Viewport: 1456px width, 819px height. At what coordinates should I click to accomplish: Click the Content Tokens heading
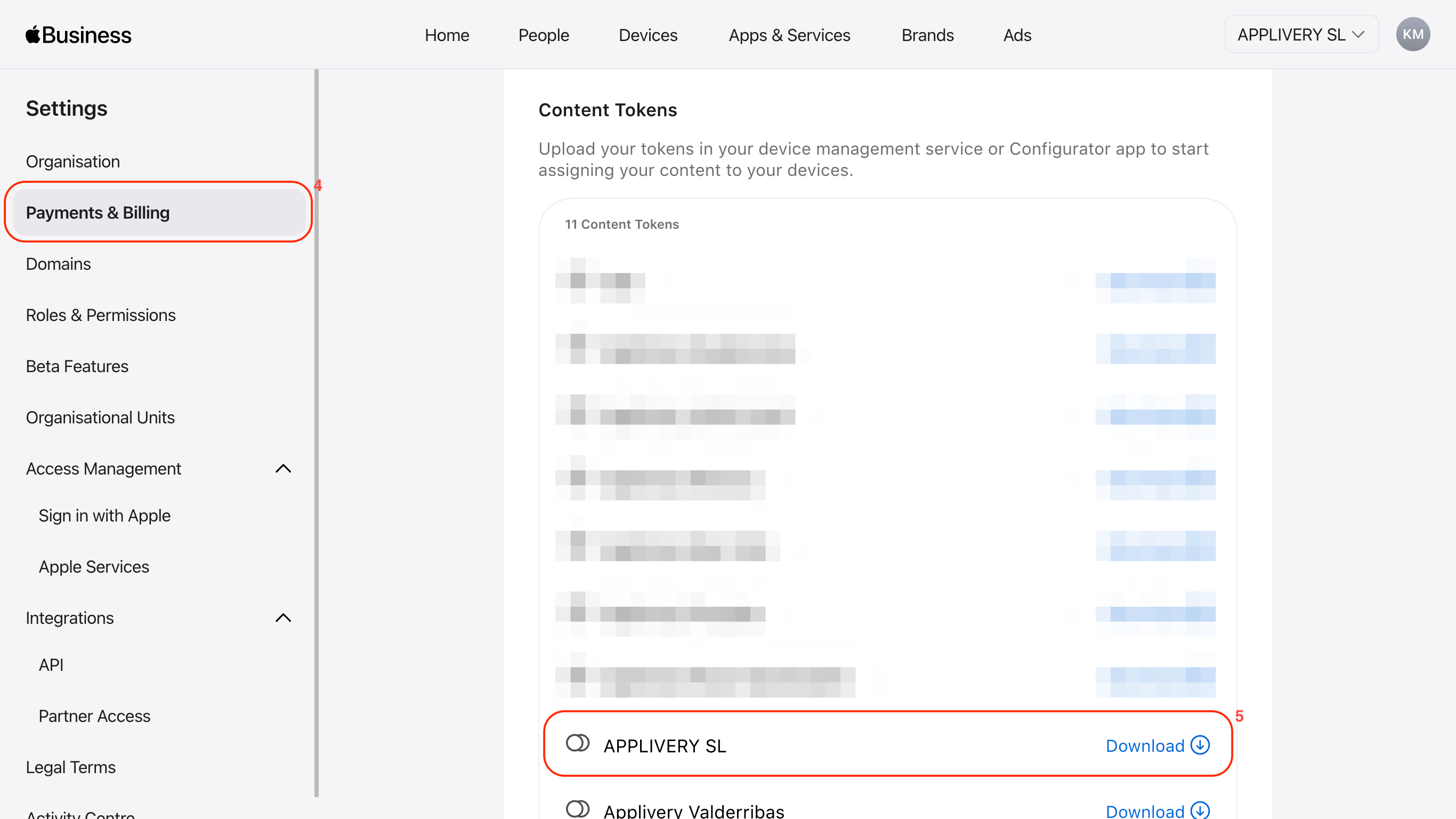tap(608, 110)
